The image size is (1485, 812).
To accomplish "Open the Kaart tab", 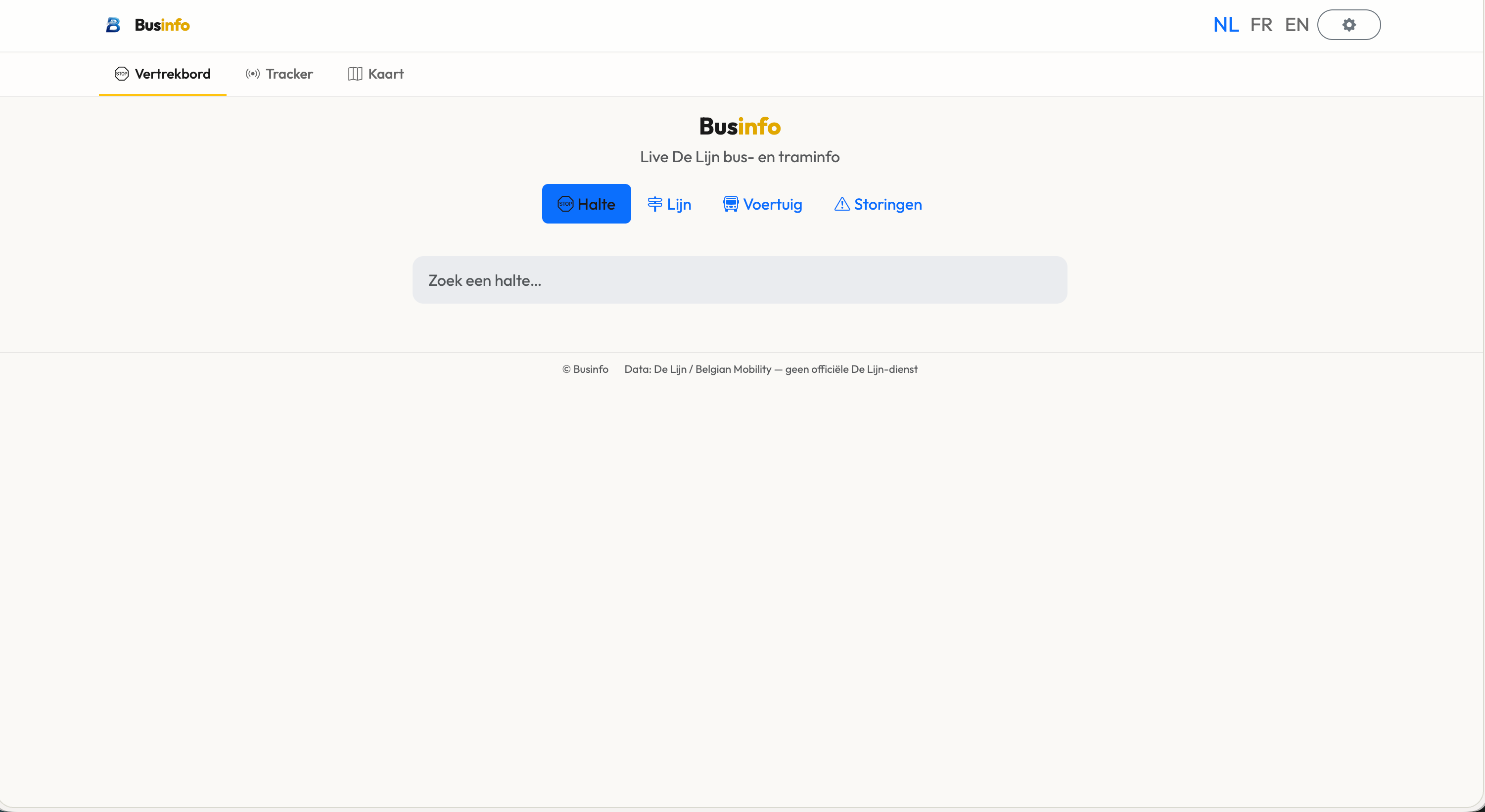I will 376,74.
